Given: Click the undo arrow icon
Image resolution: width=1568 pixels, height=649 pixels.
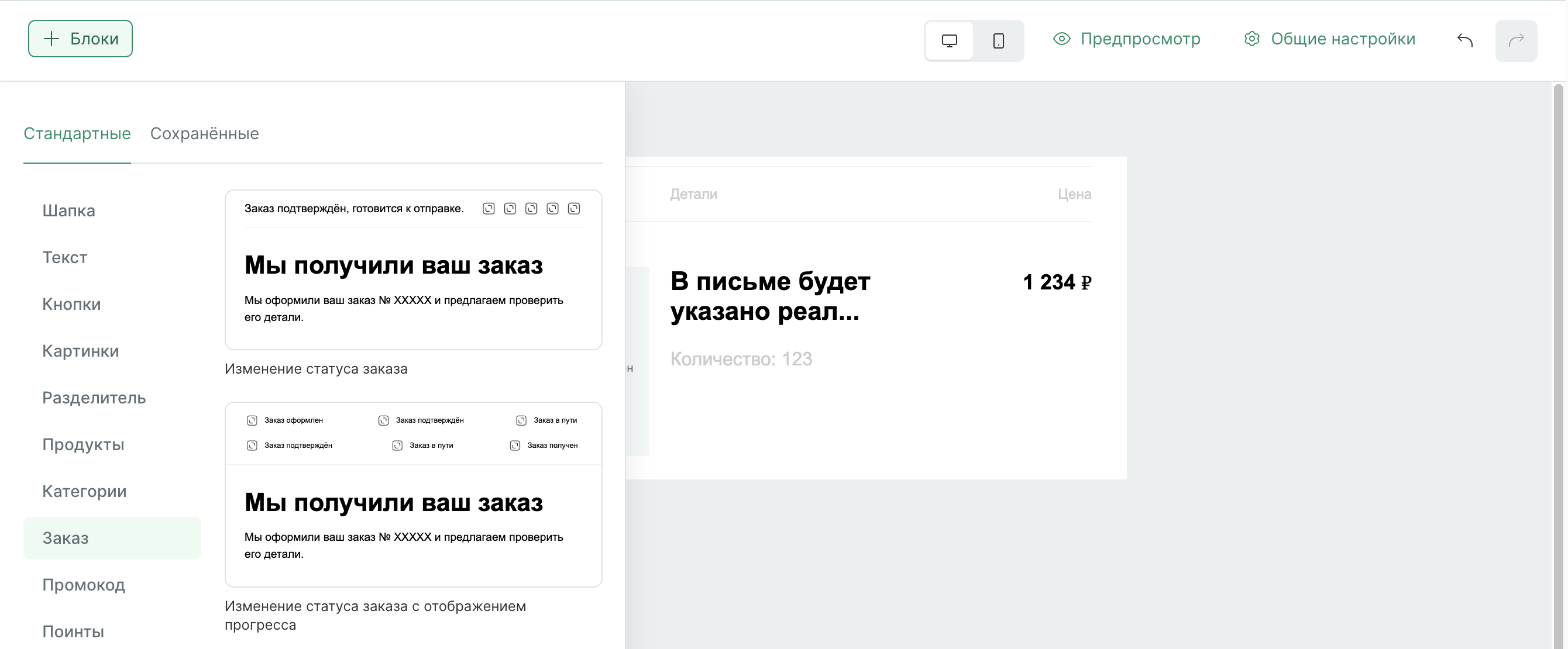Looking at the screenshot, I should pos(1464,41).
